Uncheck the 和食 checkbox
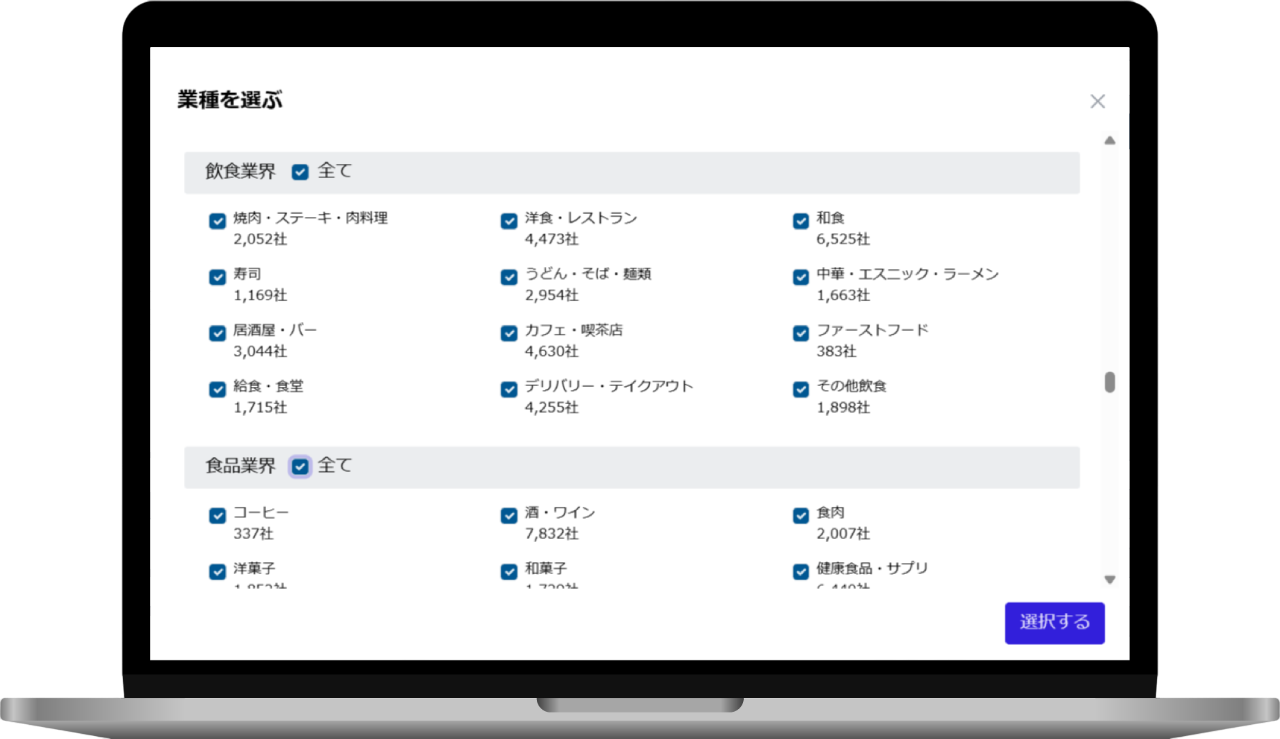Image resolution: width=1280 pixels, height=739 pixels. [x=801, y=221]
